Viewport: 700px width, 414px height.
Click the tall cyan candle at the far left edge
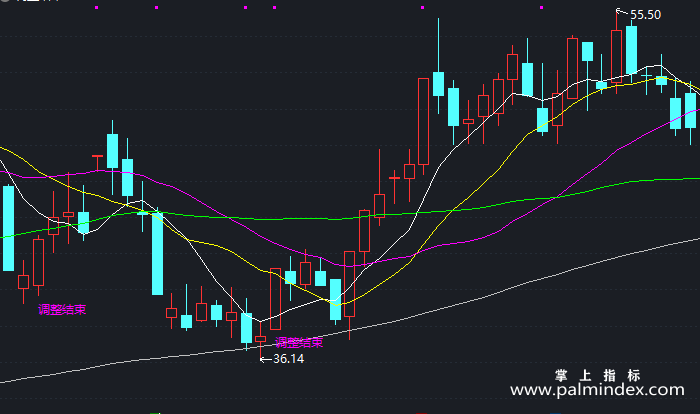[x=8, y=228]
